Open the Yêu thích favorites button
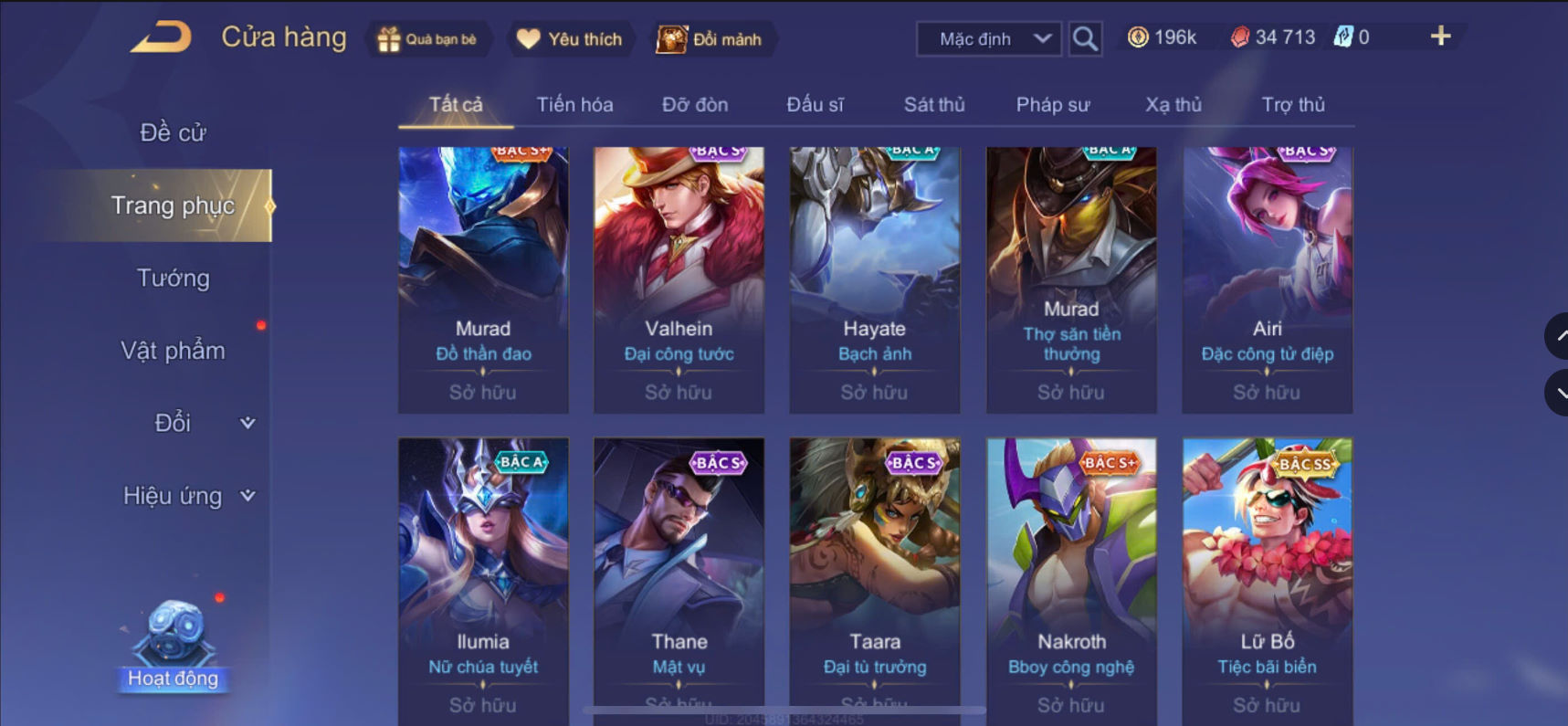The width and height of the screenshot is (1568, 726). point(569,39)
